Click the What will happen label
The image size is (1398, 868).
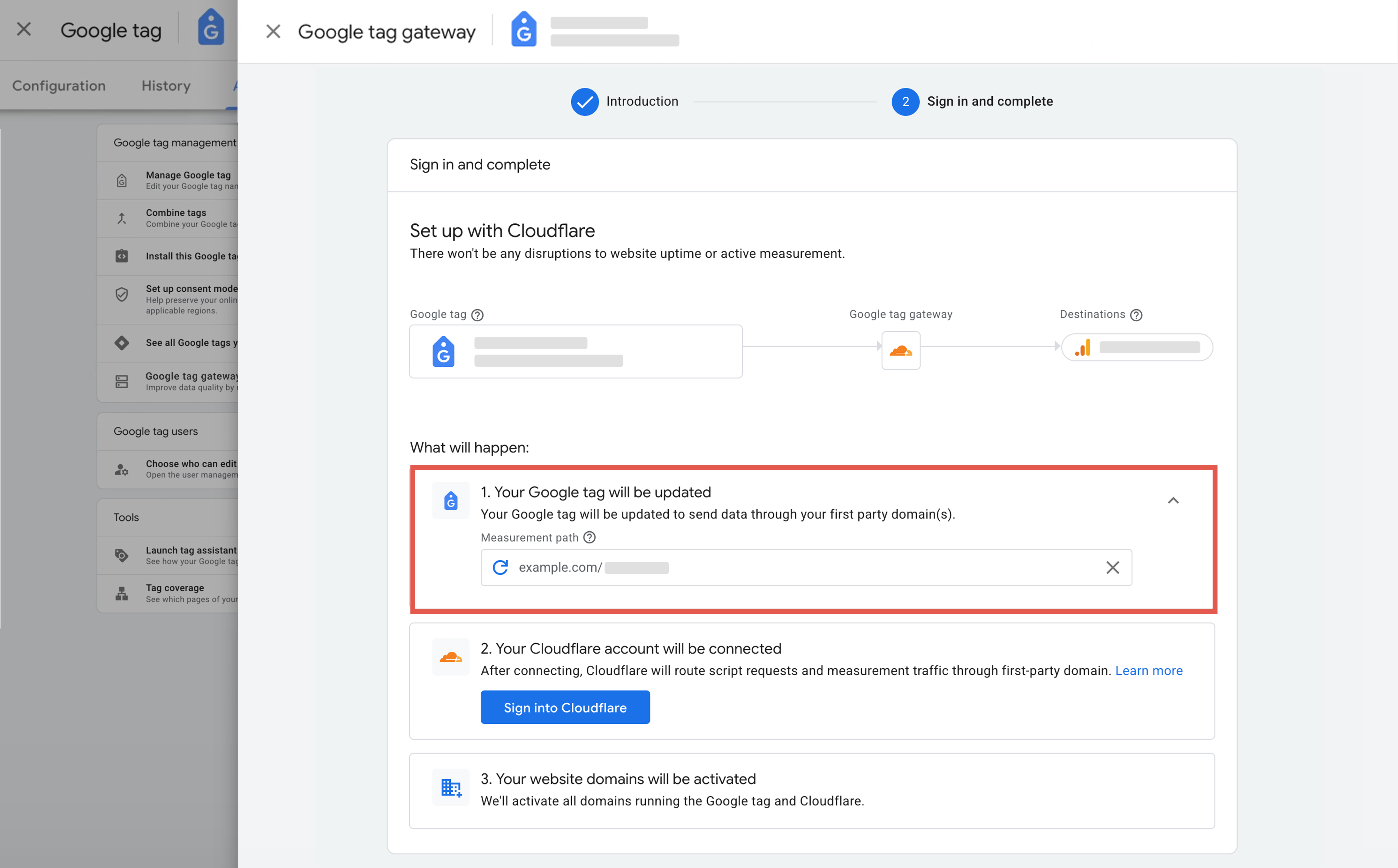470,447
